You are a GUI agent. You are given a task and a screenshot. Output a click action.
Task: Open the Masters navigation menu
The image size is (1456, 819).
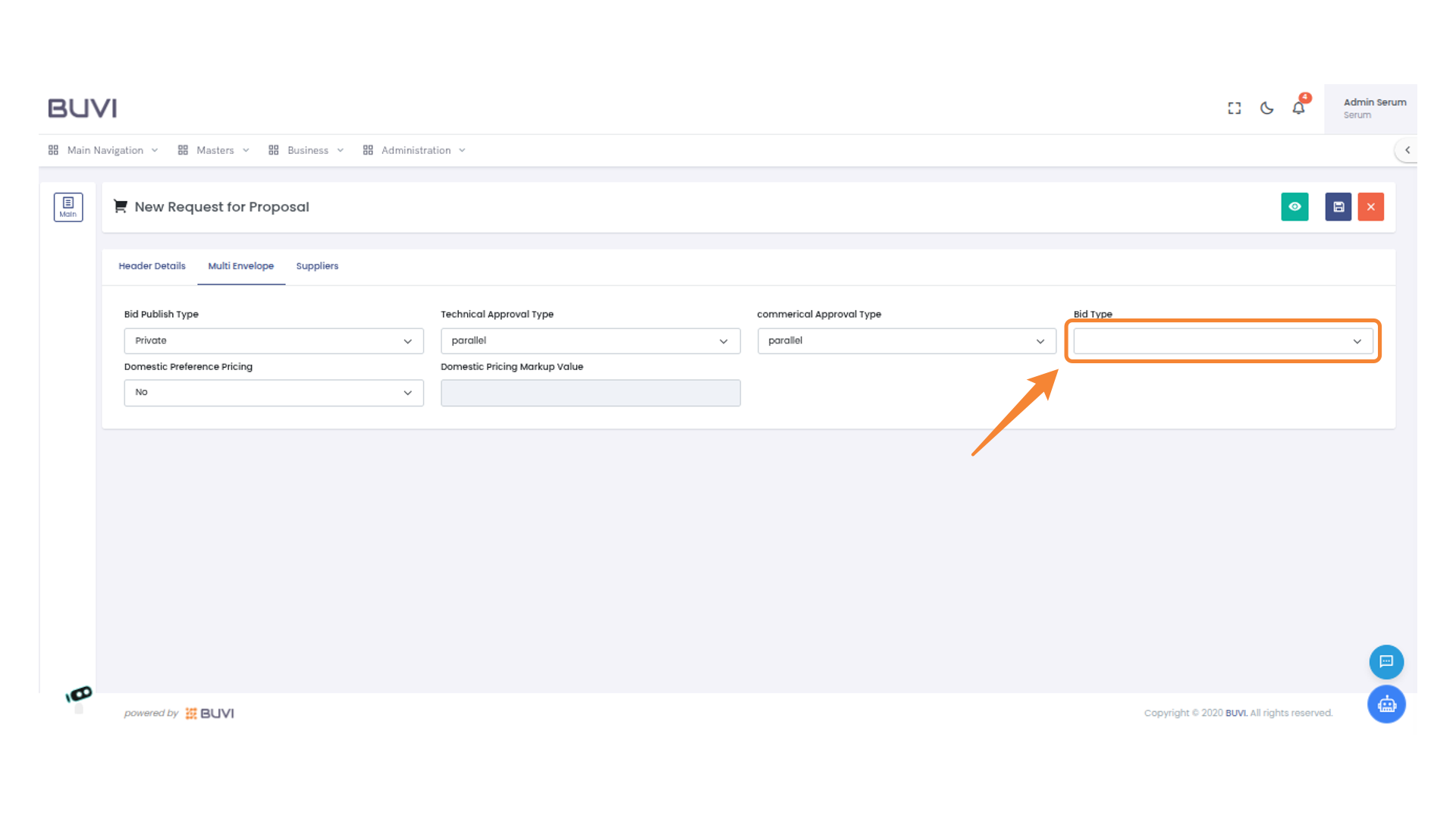pos(215,150)
